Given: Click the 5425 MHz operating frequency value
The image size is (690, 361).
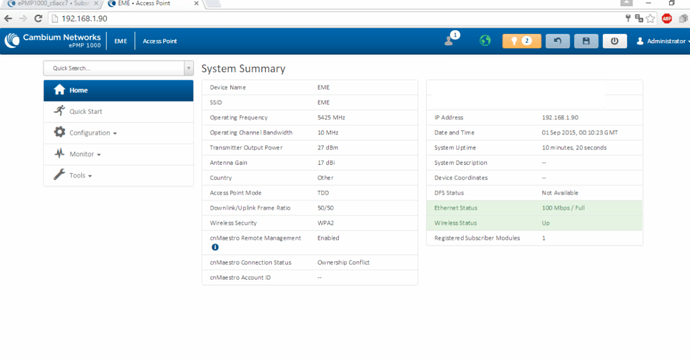Looking at the screenshot, I should pos(331,118).
